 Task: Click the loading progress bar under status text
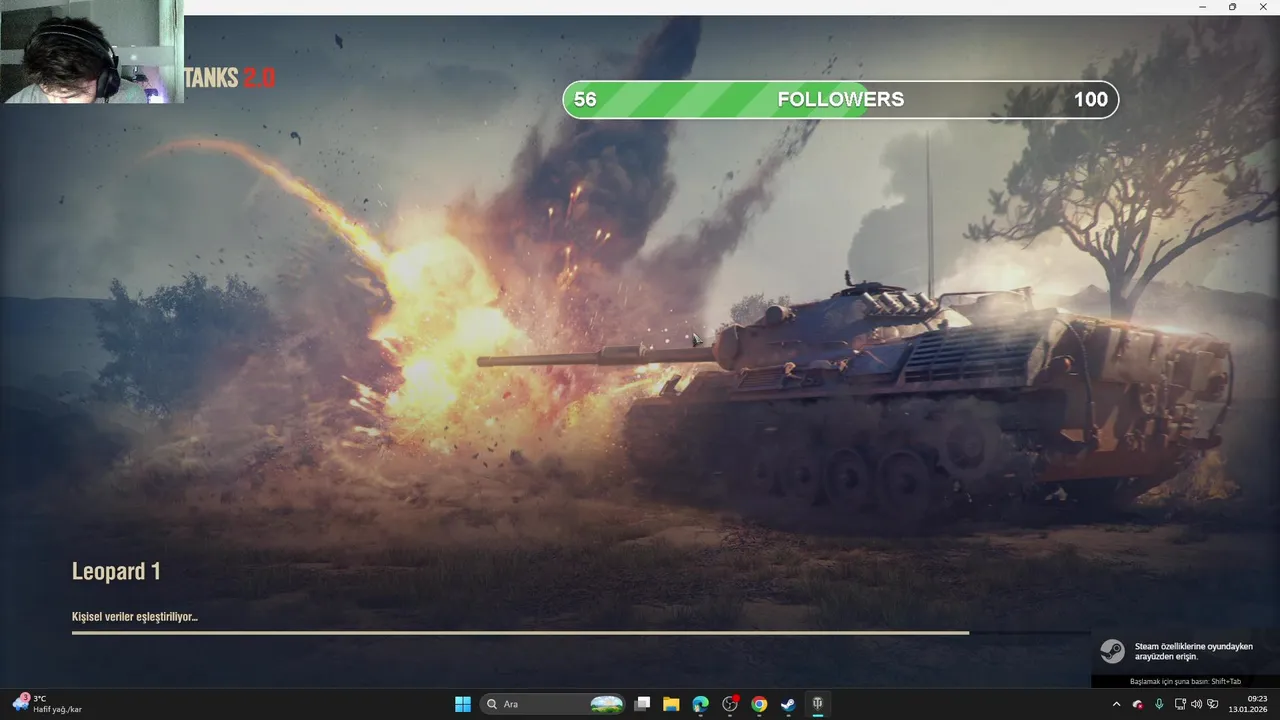(x=580, y=633)
